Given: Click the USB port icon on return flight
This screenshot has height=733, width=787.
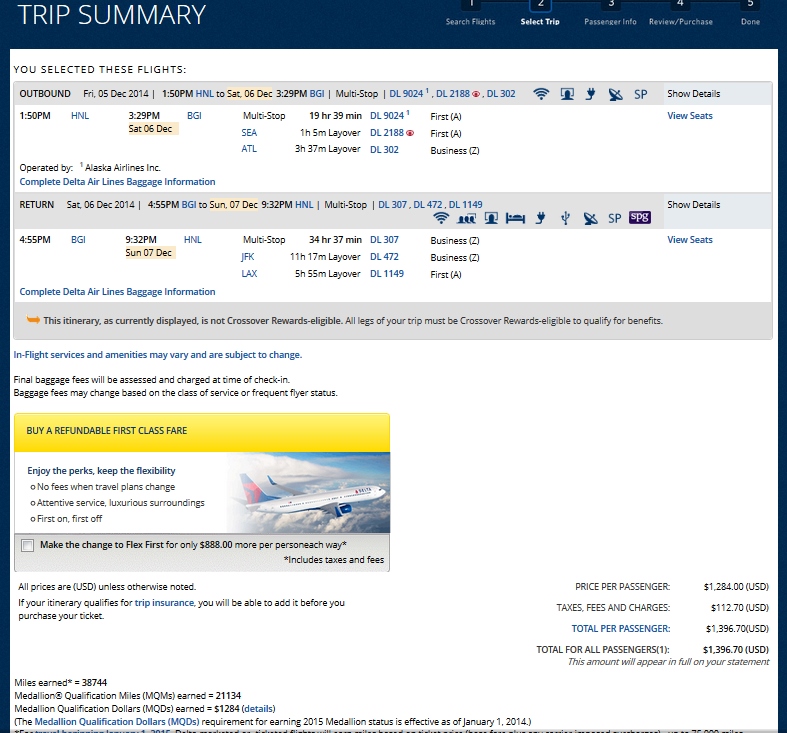Looking at the screenshot, I should [565, 218].
